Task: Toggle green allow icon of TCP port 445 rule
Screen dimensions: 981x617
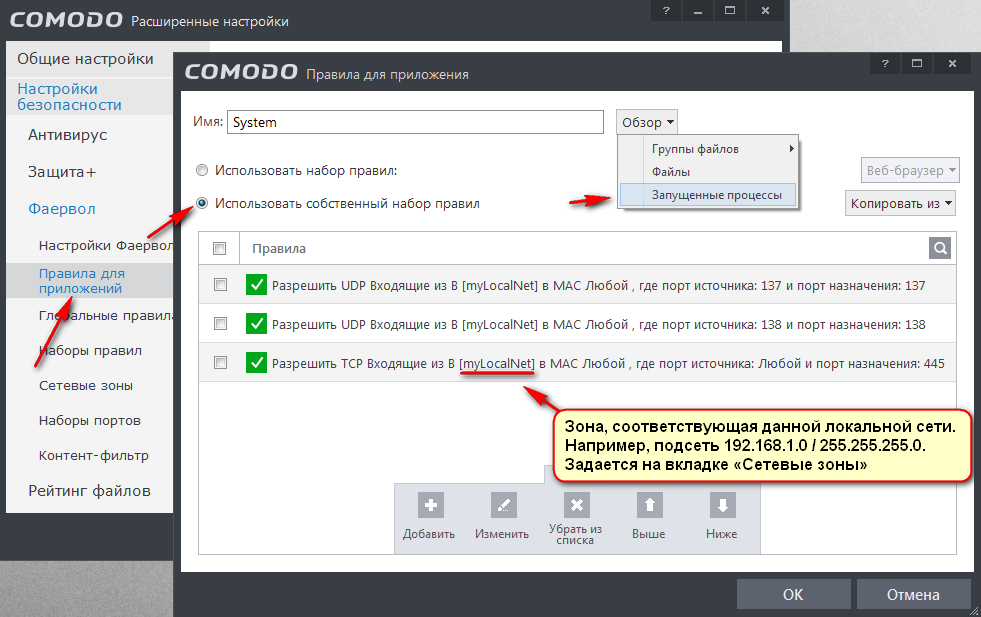Action: click(x=257, y=362)
